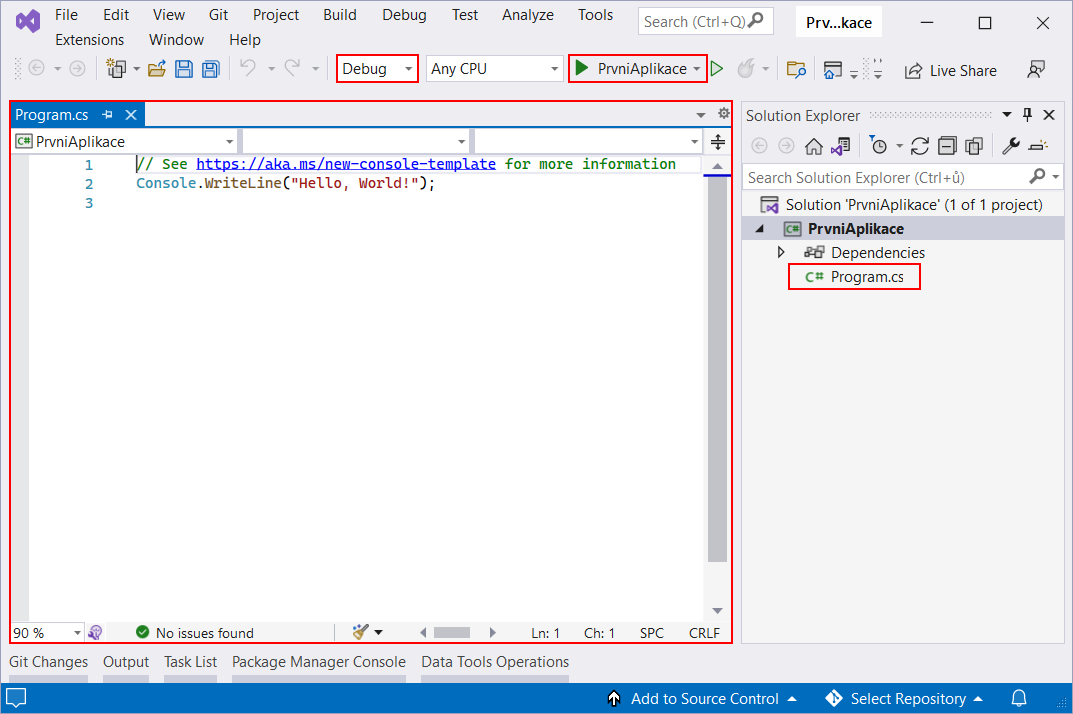Switch views icon in Solution Explorer

coord(840,146)
